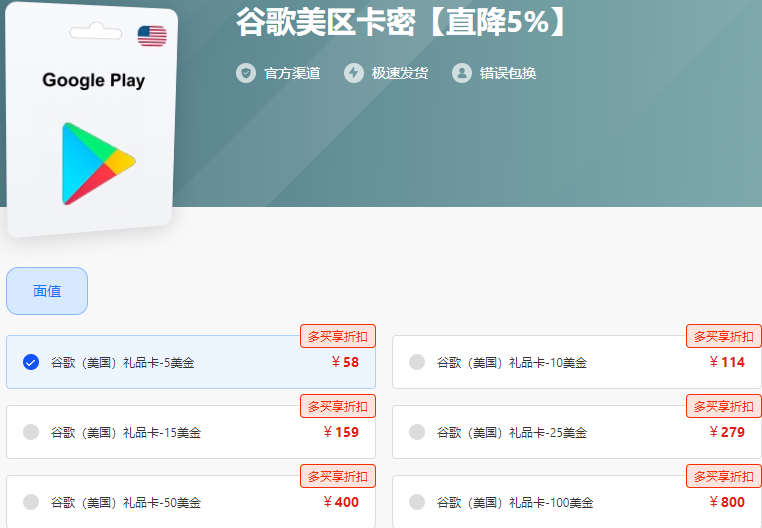
Task: Click 多买享折扣 badge on 10美金 option
Action: (x=724, y=336)
